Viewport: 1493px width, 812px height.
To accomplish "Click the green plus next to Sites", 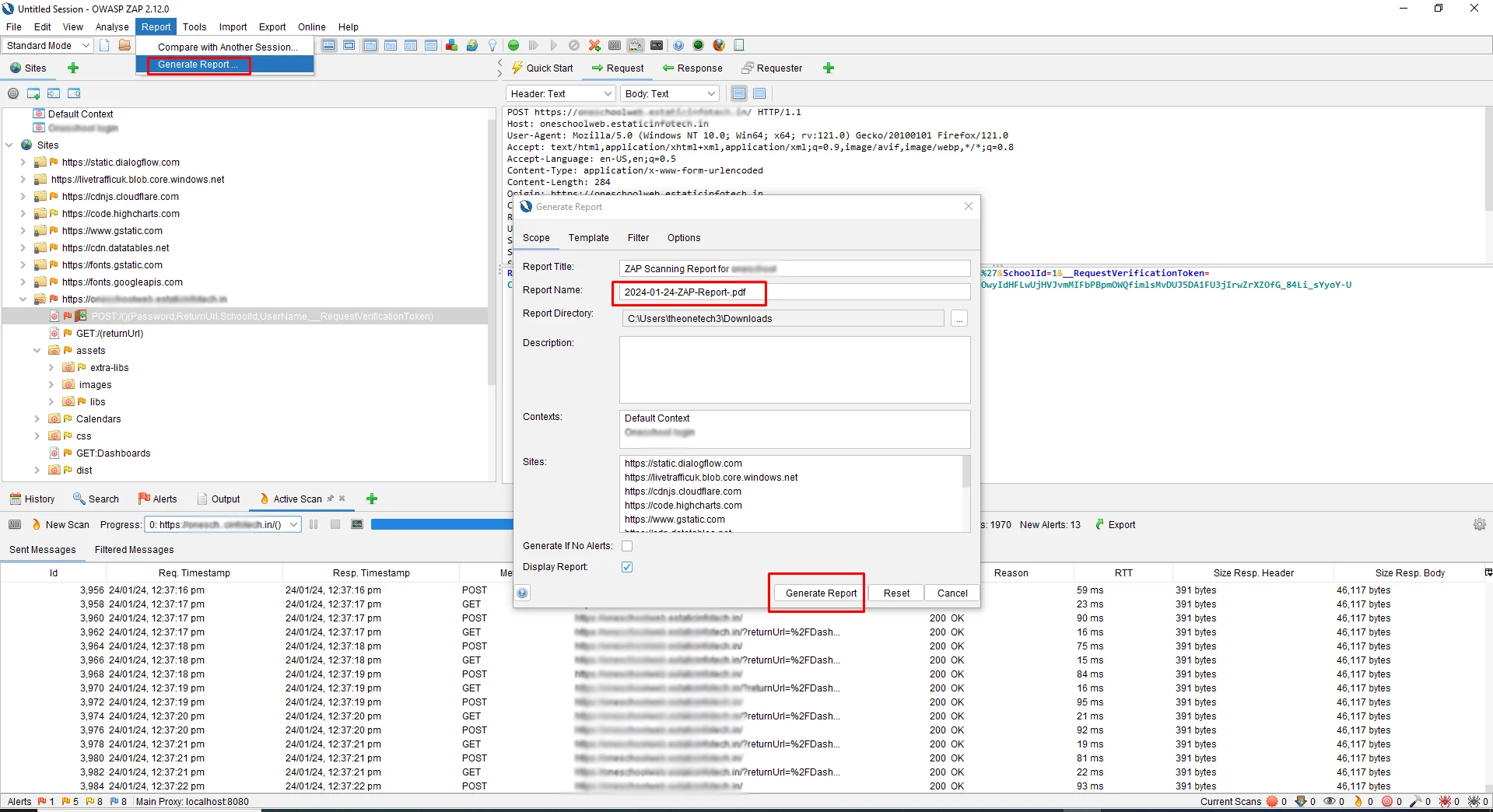I will [x=73, y=68].
